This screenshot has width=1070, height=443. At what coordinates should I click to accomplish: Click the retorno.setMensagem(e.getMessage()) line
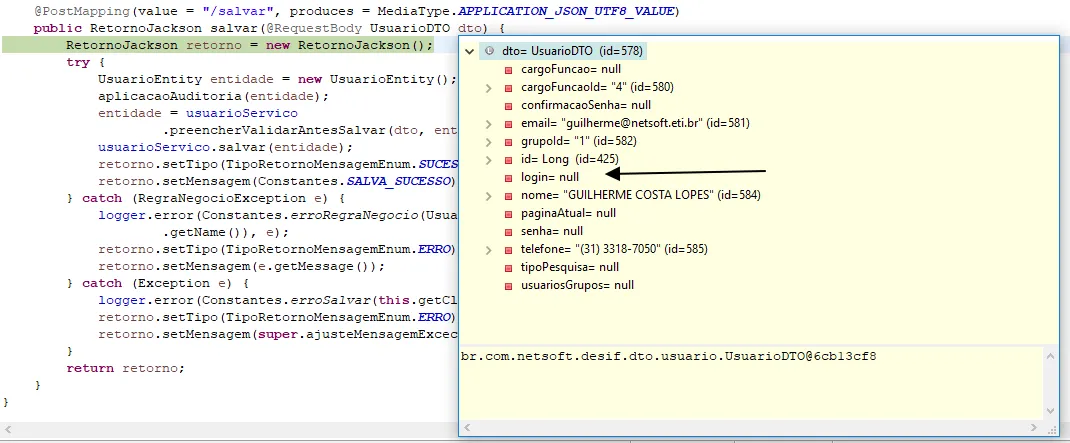pos(242,266)
